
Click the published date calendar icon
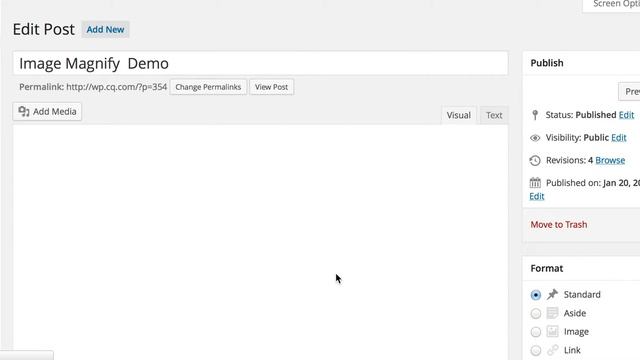pos(535,182)
